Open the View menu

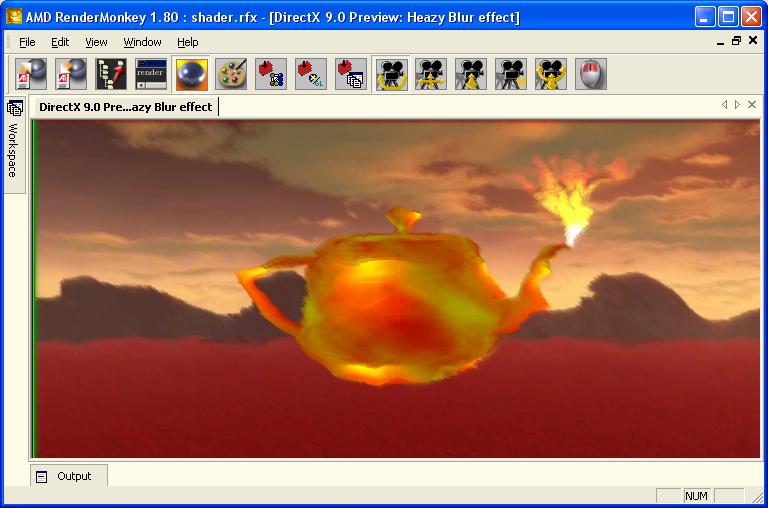(96, 42)
